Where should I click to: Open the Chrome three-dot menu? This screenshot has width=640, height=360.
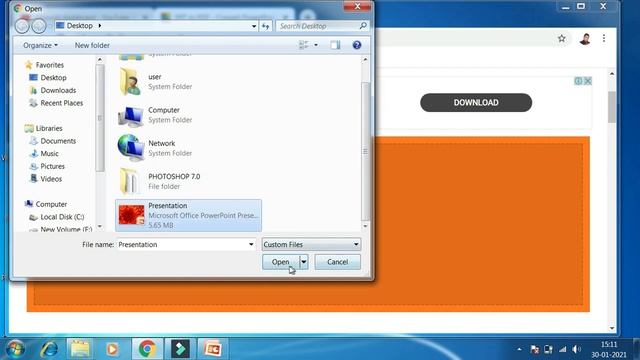(x=604, y=38)
